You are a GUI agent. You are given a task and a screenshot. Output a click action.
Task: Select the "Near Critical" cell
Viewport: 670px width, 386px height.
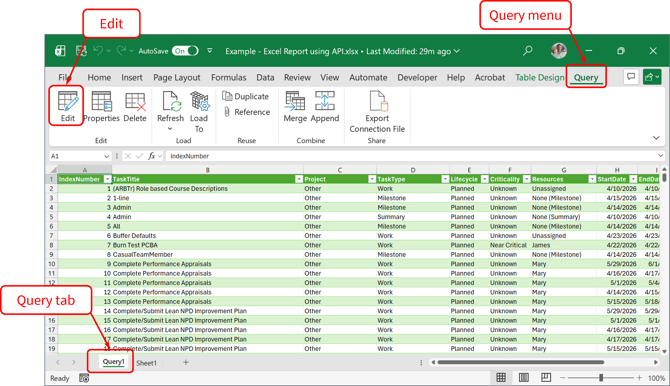pos(510,245)
